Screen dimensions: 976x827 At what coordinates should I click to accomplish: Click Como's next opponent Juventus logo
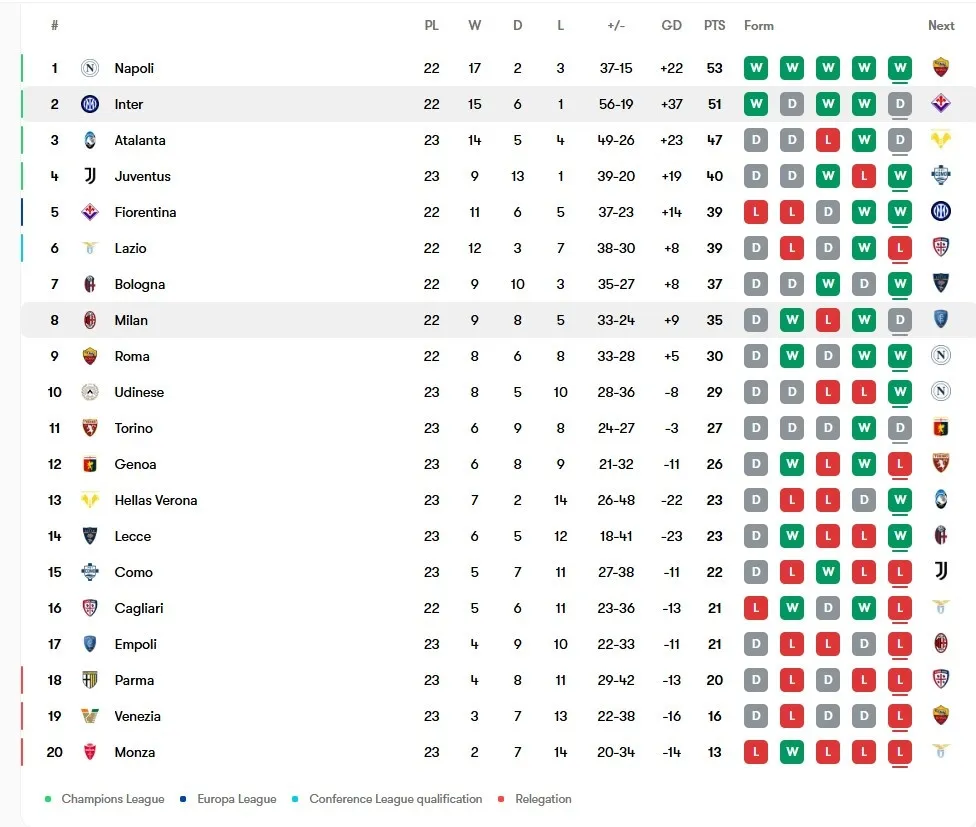[941, 571]
